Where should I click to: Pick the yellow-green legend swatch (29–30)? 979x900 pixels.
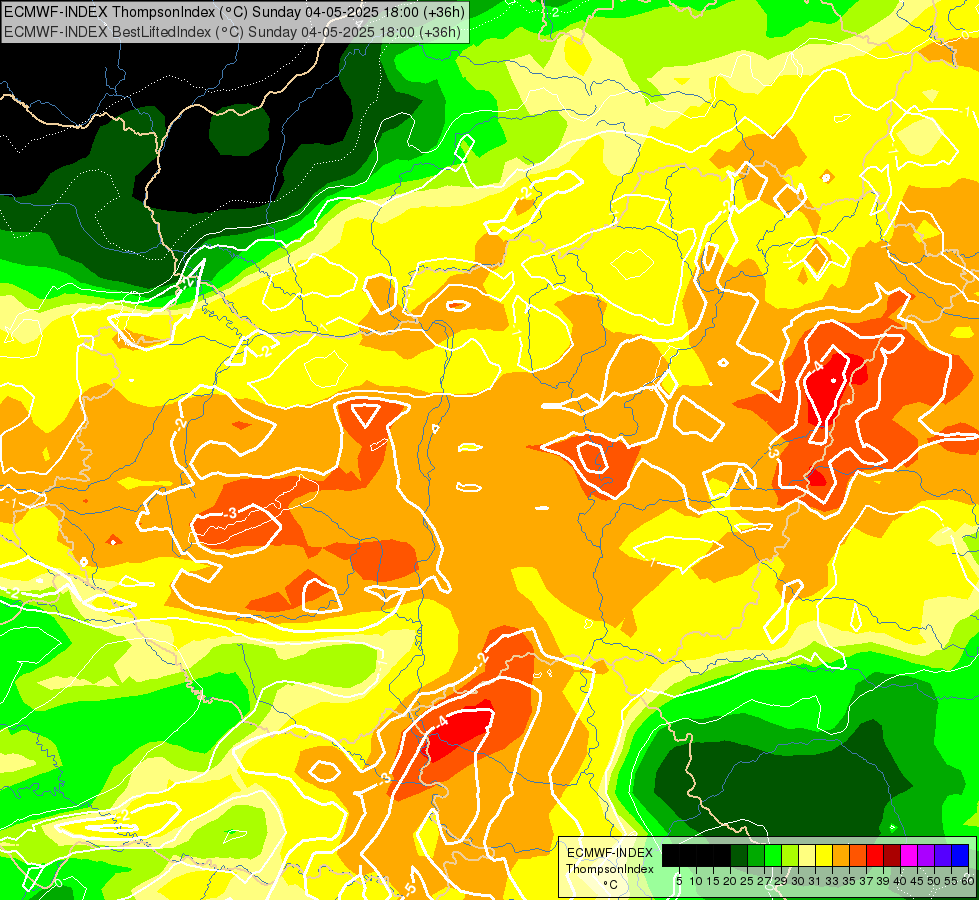[790, 856]
